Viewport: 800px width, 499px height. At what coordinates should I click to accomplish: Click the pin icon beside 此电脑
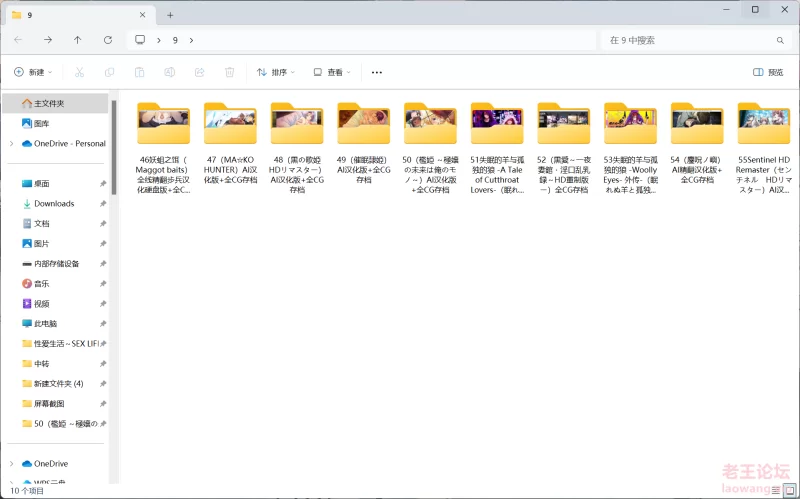[103, 323]
